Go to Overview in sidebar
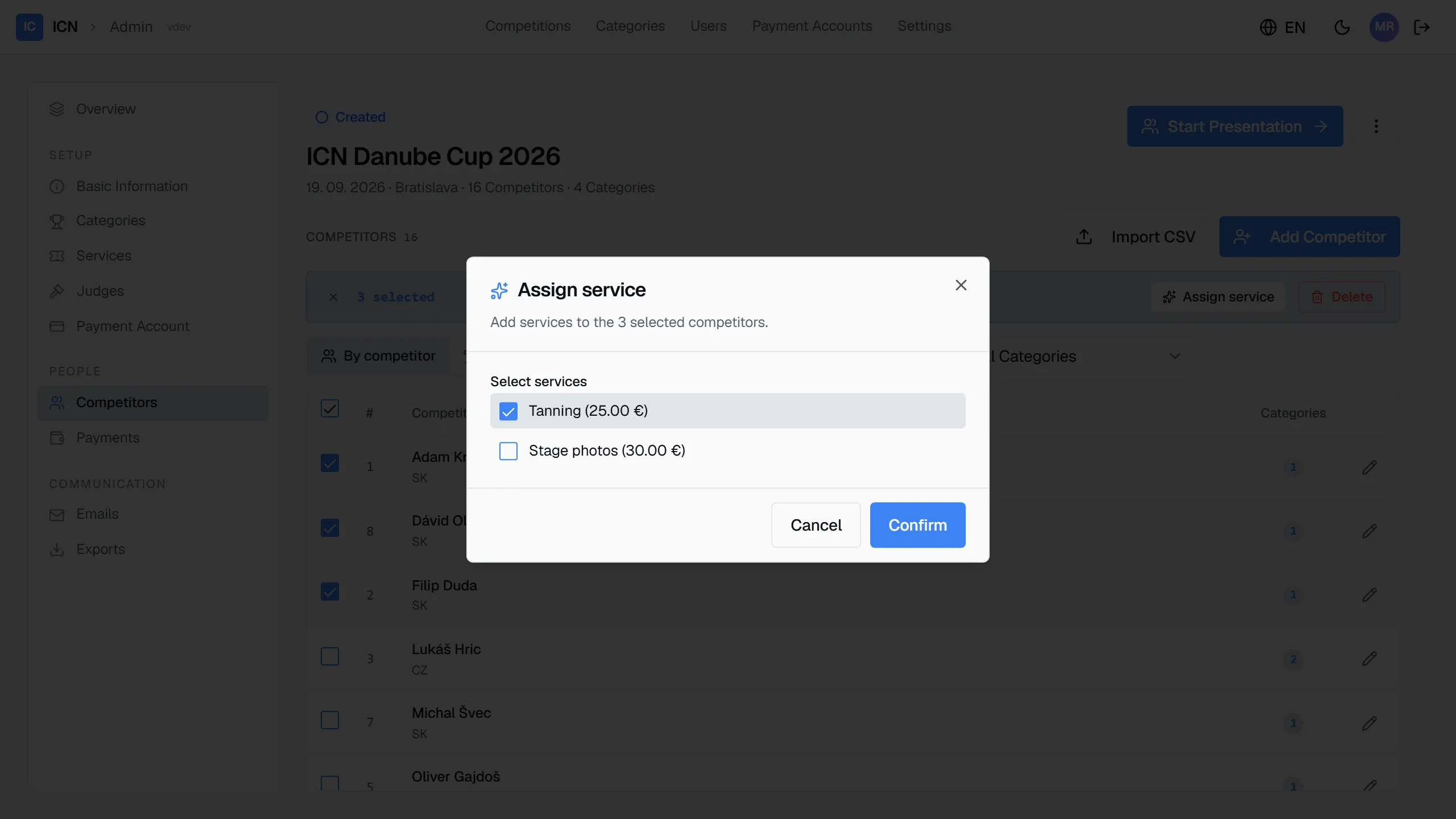1456x819 pixels. [152, 109]
